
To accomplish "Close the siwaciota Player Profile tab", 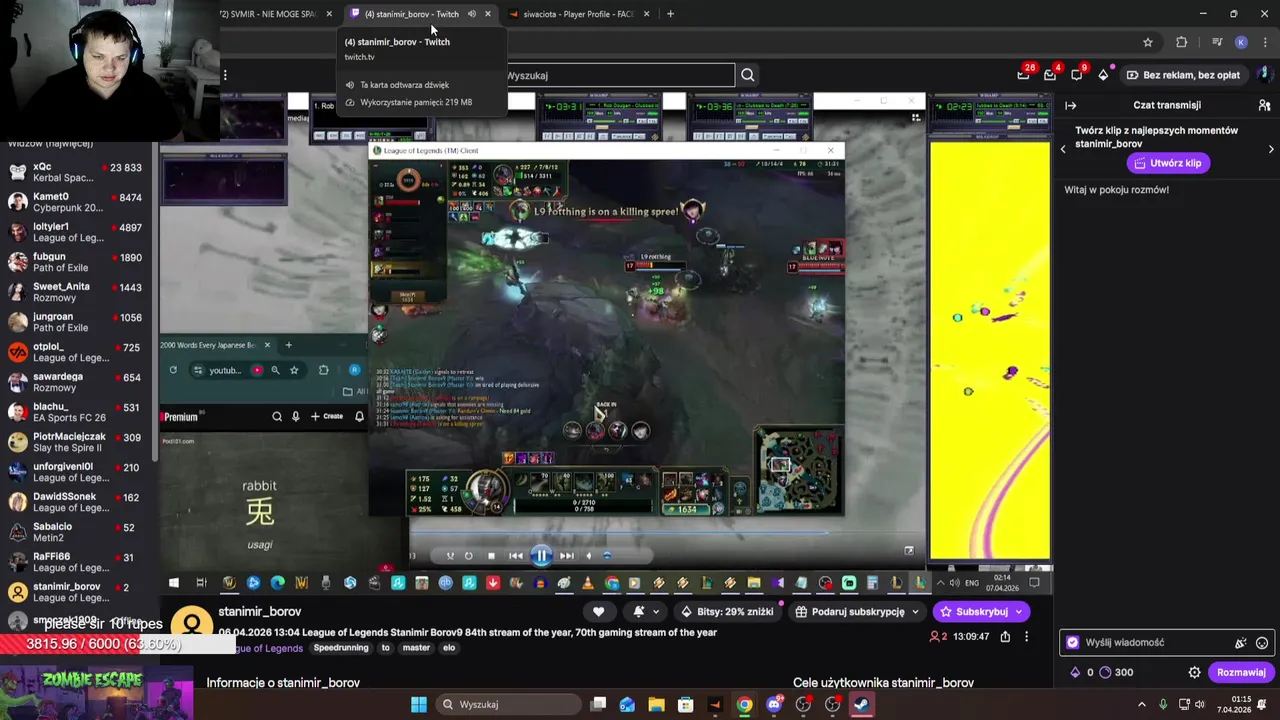I will click(x=646, y=14).
